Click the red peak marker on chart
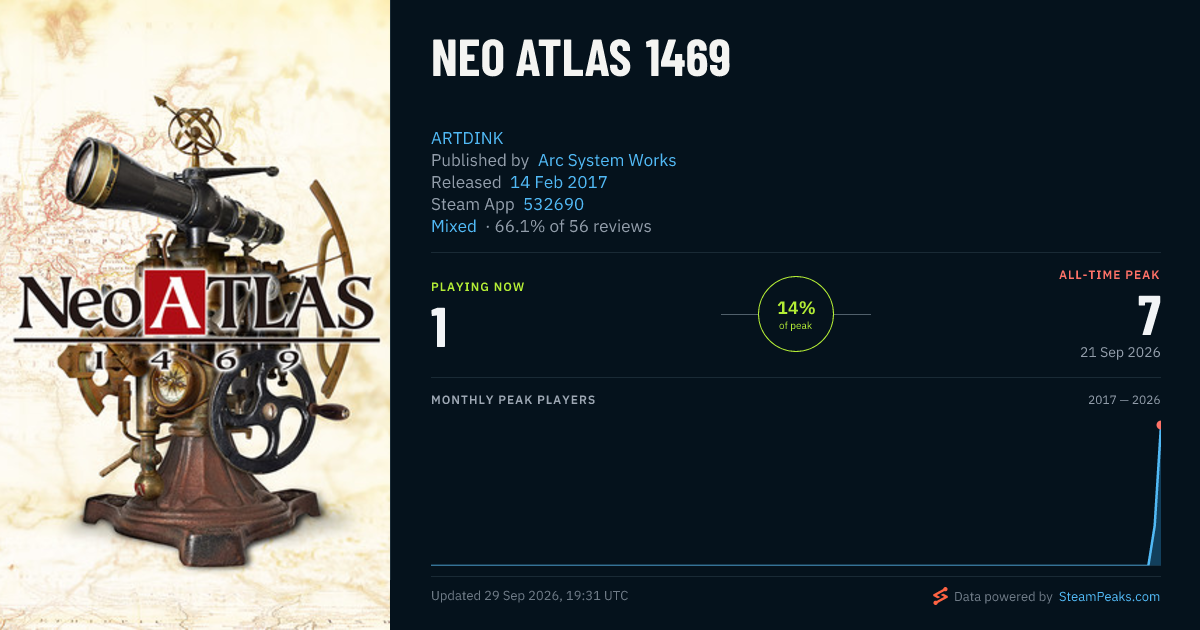This screenshot has height=630, width=1200. [x=1160, y=425]
